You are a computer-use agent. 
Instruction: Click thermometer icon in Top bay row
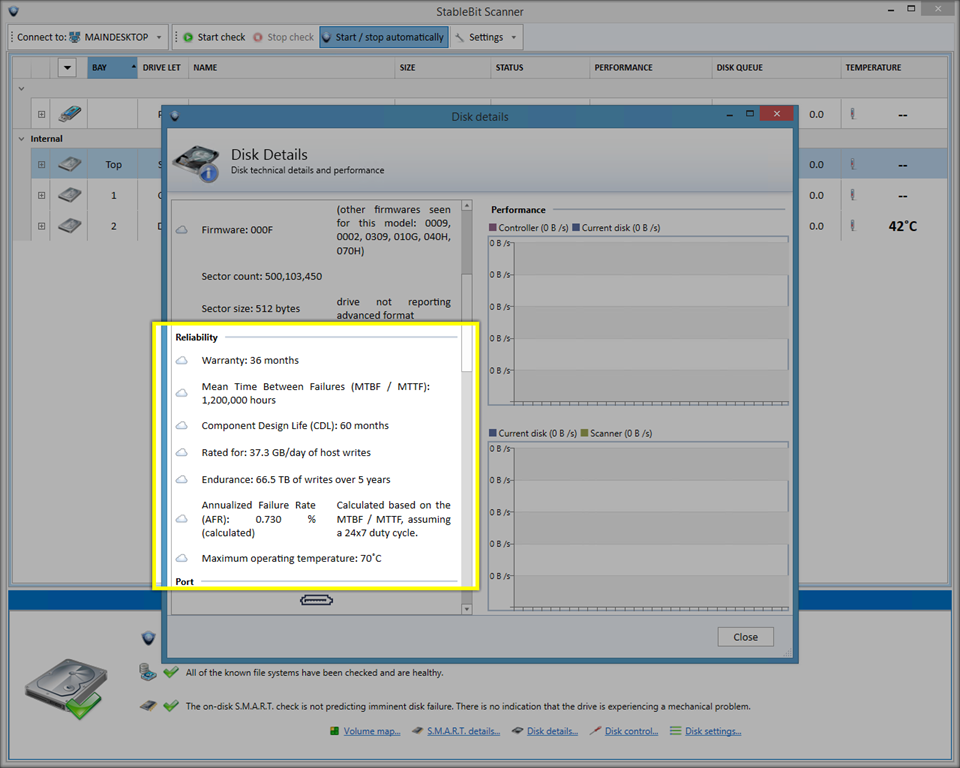[852, 164]
